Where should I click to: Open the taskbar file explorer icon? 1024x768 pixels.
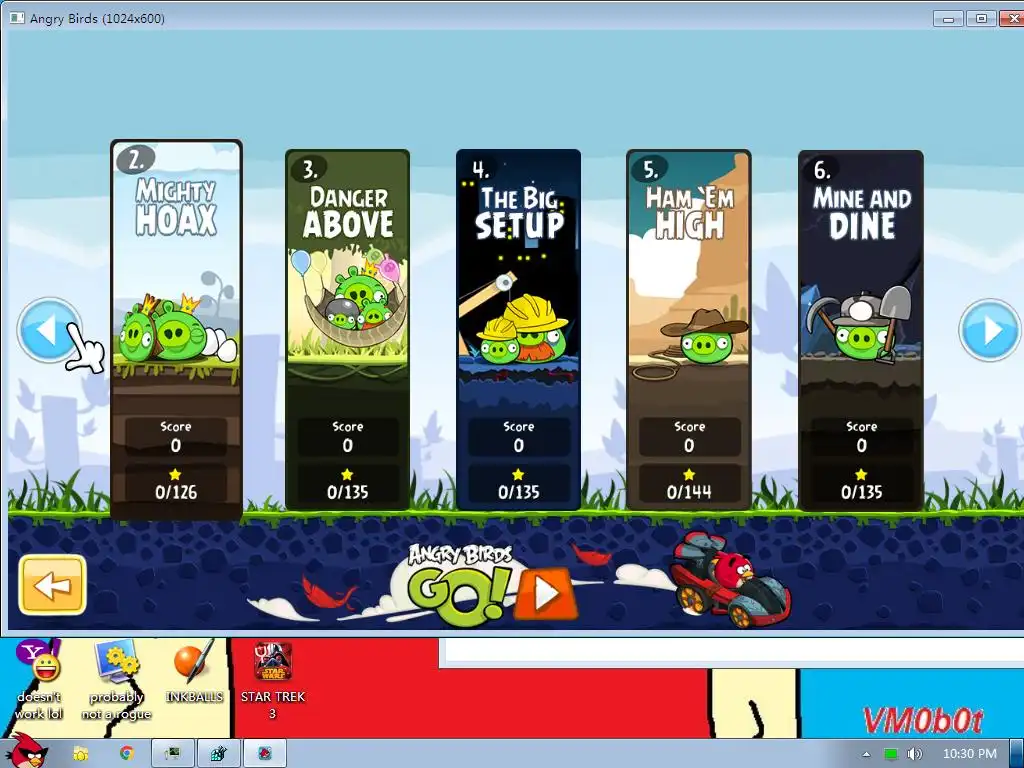point(81,754)
